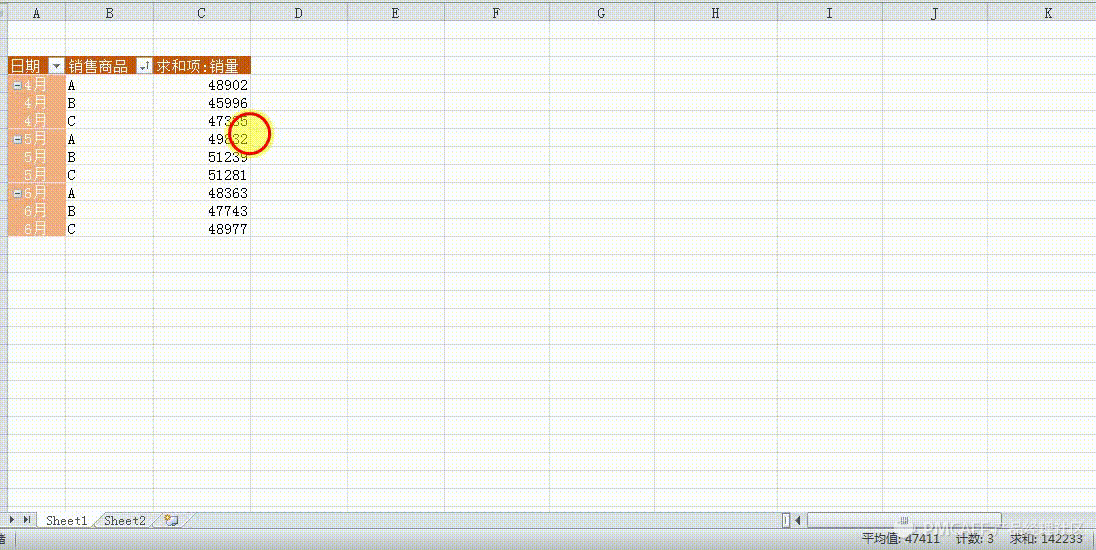
Task: Select product A cell next to 48363
Action: (x=109, y=193)
